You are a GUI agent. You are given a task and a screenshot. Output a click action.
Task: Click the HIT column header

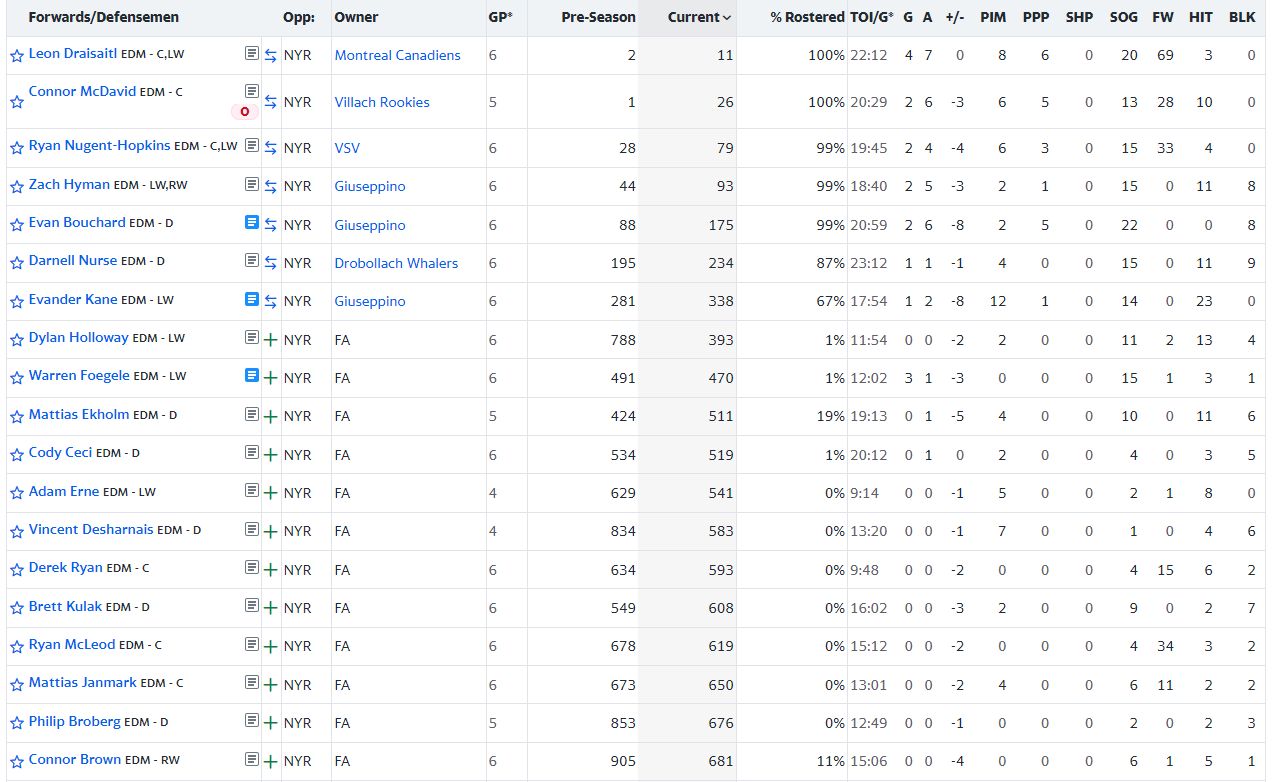click(1200, 17)
